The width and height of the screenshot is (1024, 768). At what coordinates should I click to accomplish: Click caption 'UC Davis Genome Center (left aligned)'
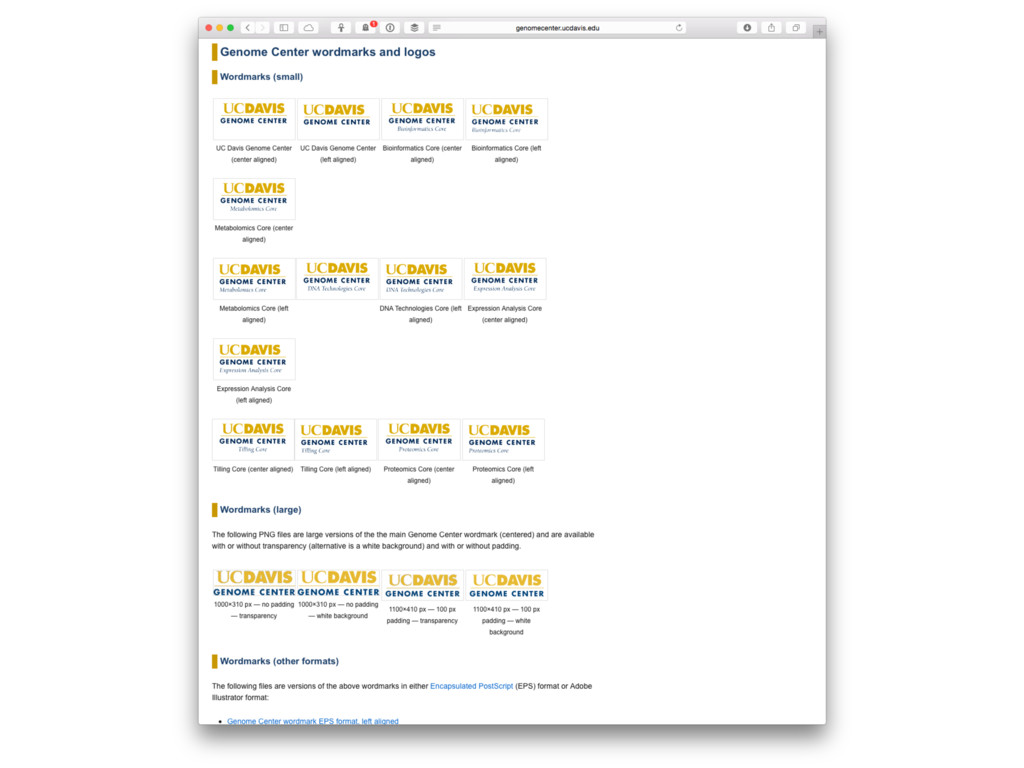[338, 153]
